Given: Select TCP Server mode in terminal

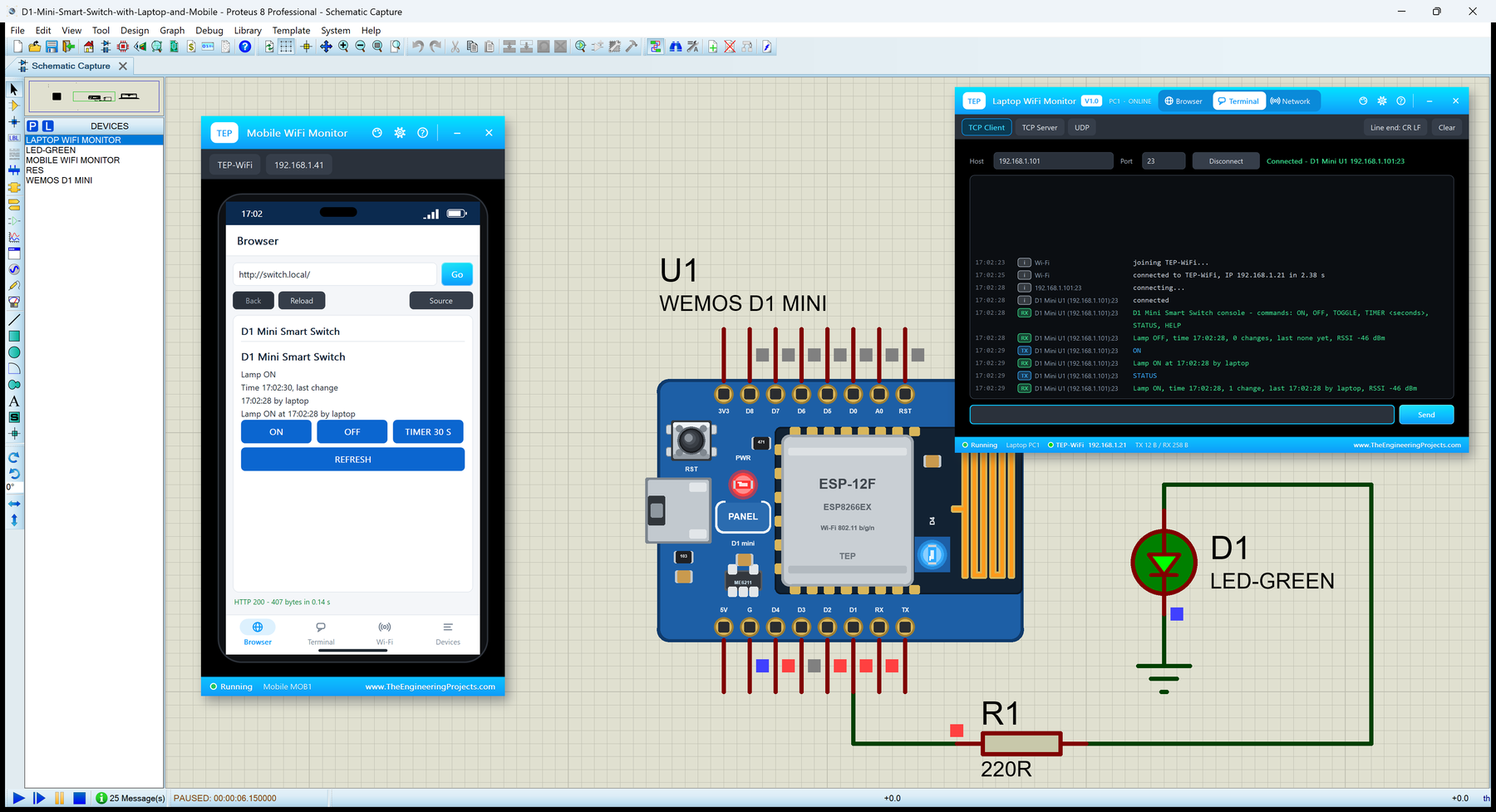Looking at the screenshot, I should pyautogui.click(x=1040, y=128).
